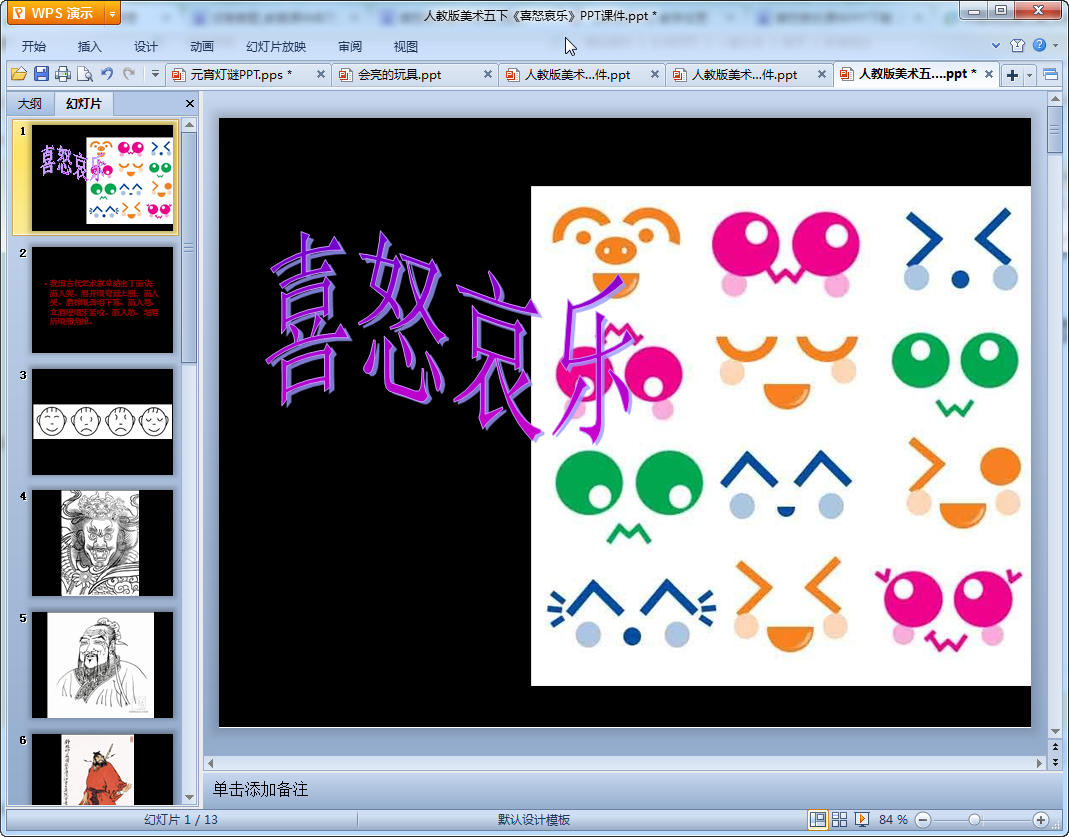Screen dimensions: 1069x837
Task: Go to previous slide double-arrow button
Action: (x=1055, y=747)
